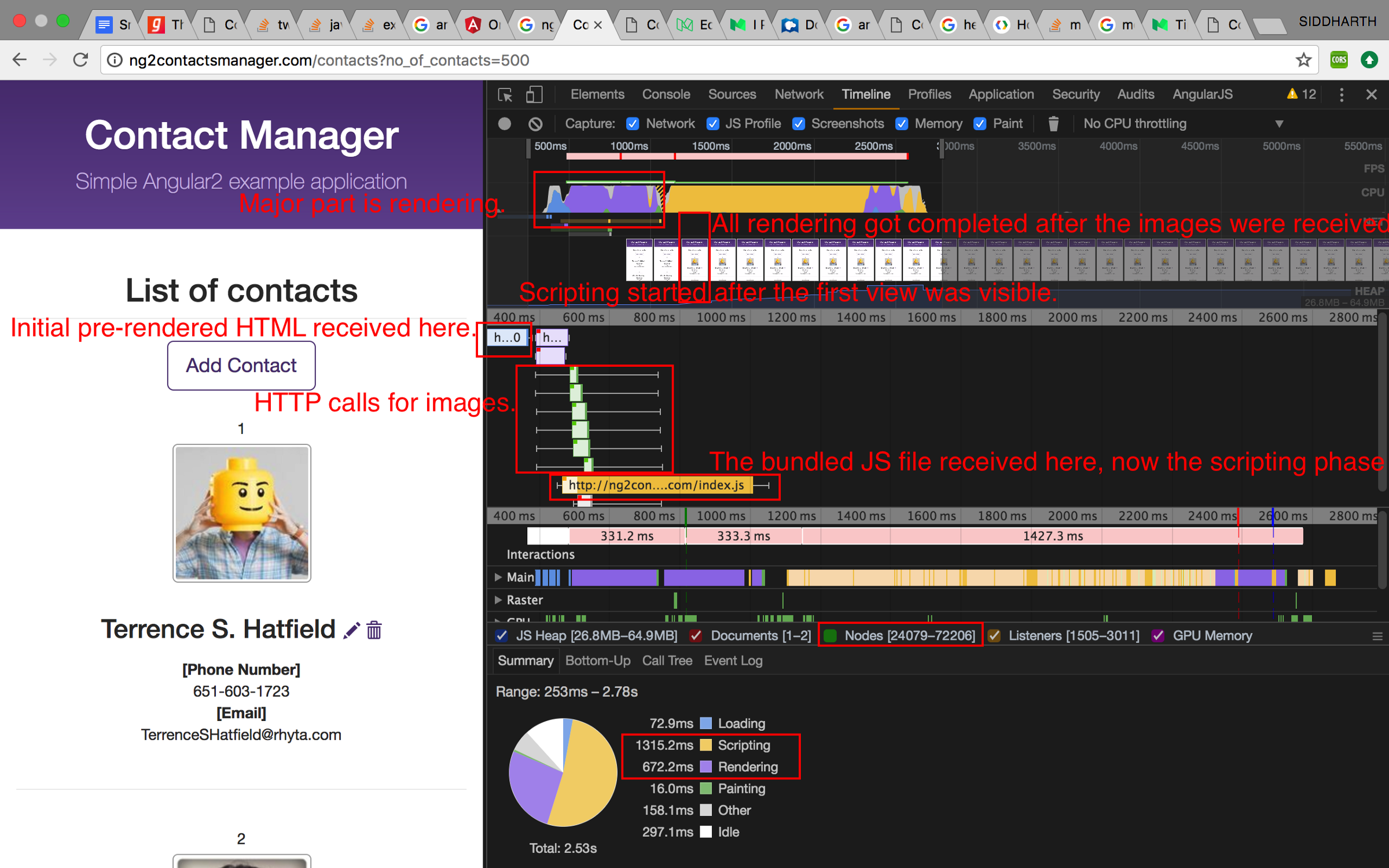This screenshot has height=868, width=1389.
Task: Switch to the Network panel tab
Action: coord(799,95)
